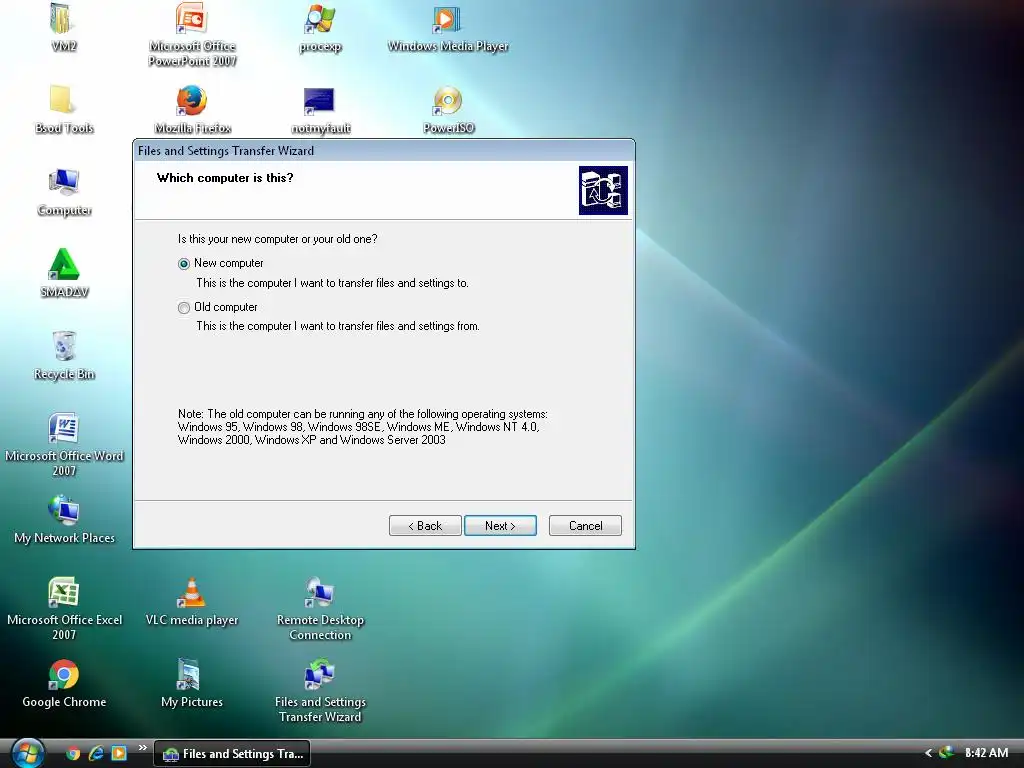Screen dimensions: 1024x768
Task: Cancel the transfer wizard
Action: [x=585, y=526]
